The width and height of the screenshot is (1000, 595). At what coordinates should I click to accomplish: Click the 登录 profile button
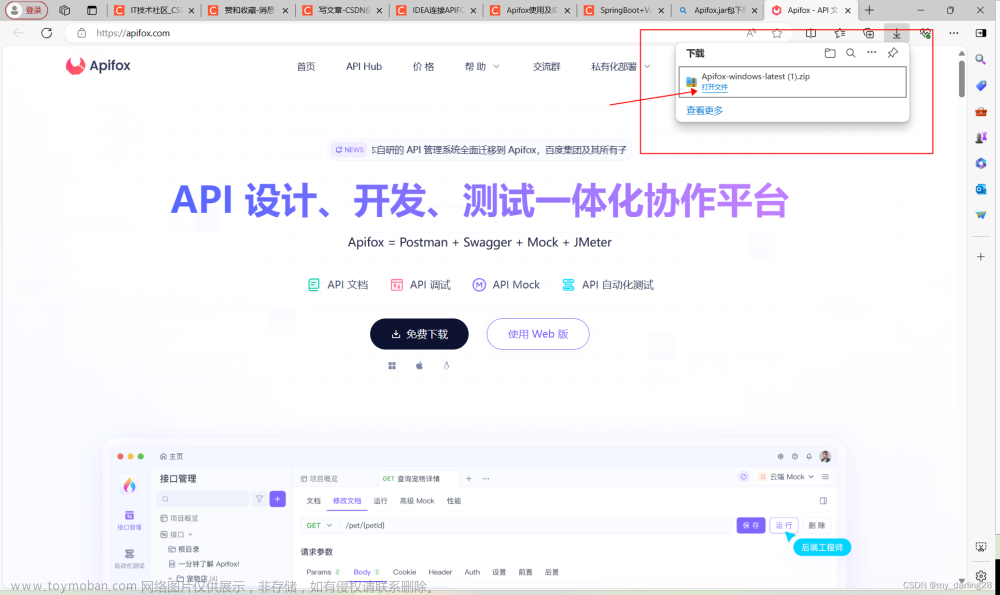(x=27, y=10)
